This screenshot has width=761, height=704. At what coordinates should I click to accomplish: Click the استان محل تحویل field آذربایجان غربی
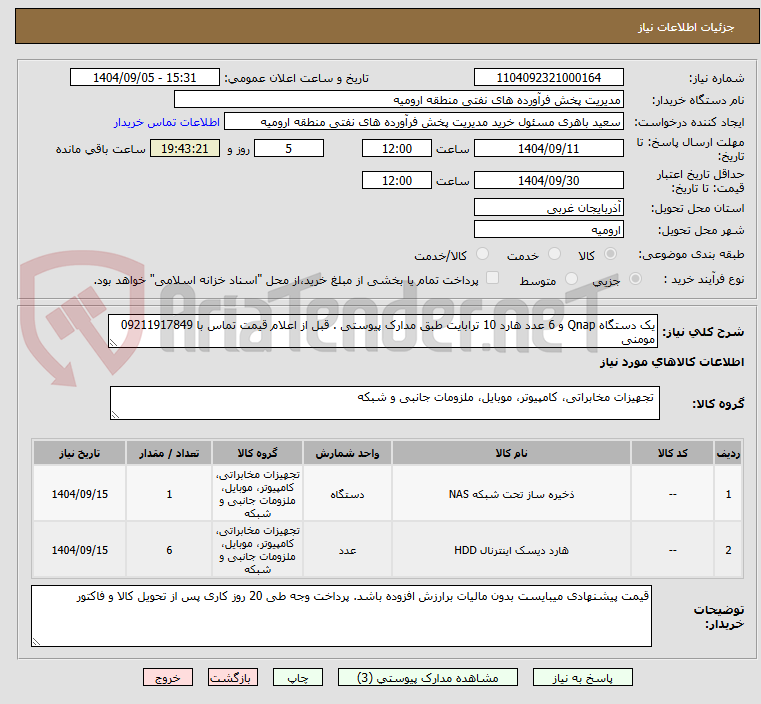pyautogui.click(x=548, y=208)
